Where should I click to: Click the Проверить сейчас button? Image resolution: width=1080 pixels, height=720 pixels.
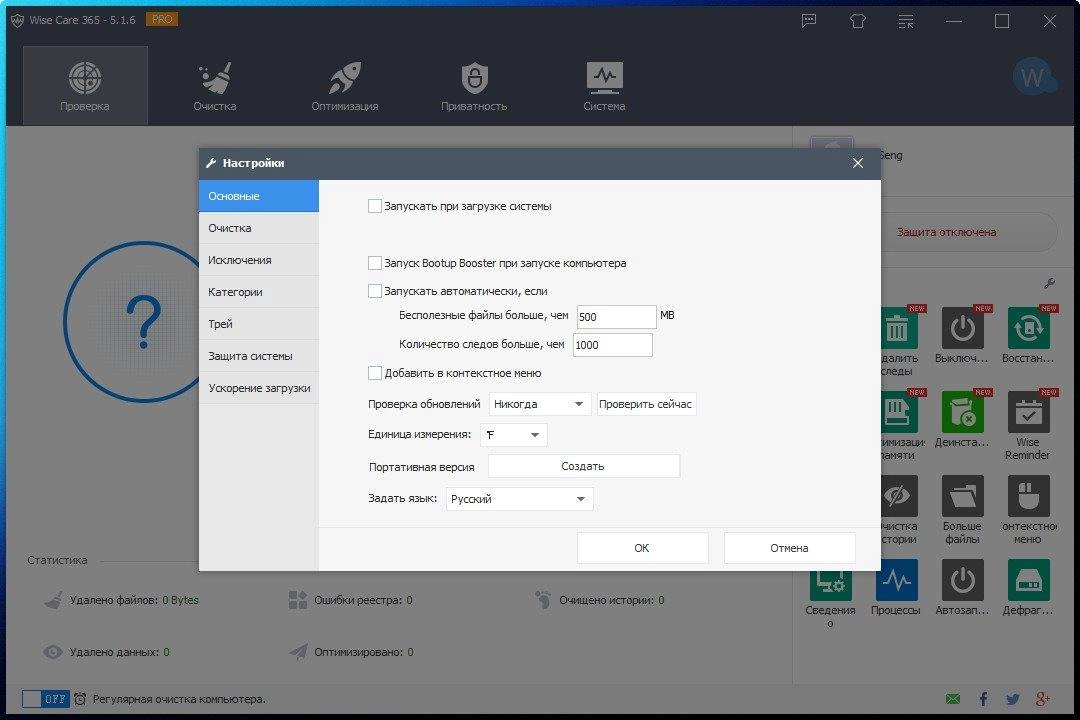click(646, 404)
